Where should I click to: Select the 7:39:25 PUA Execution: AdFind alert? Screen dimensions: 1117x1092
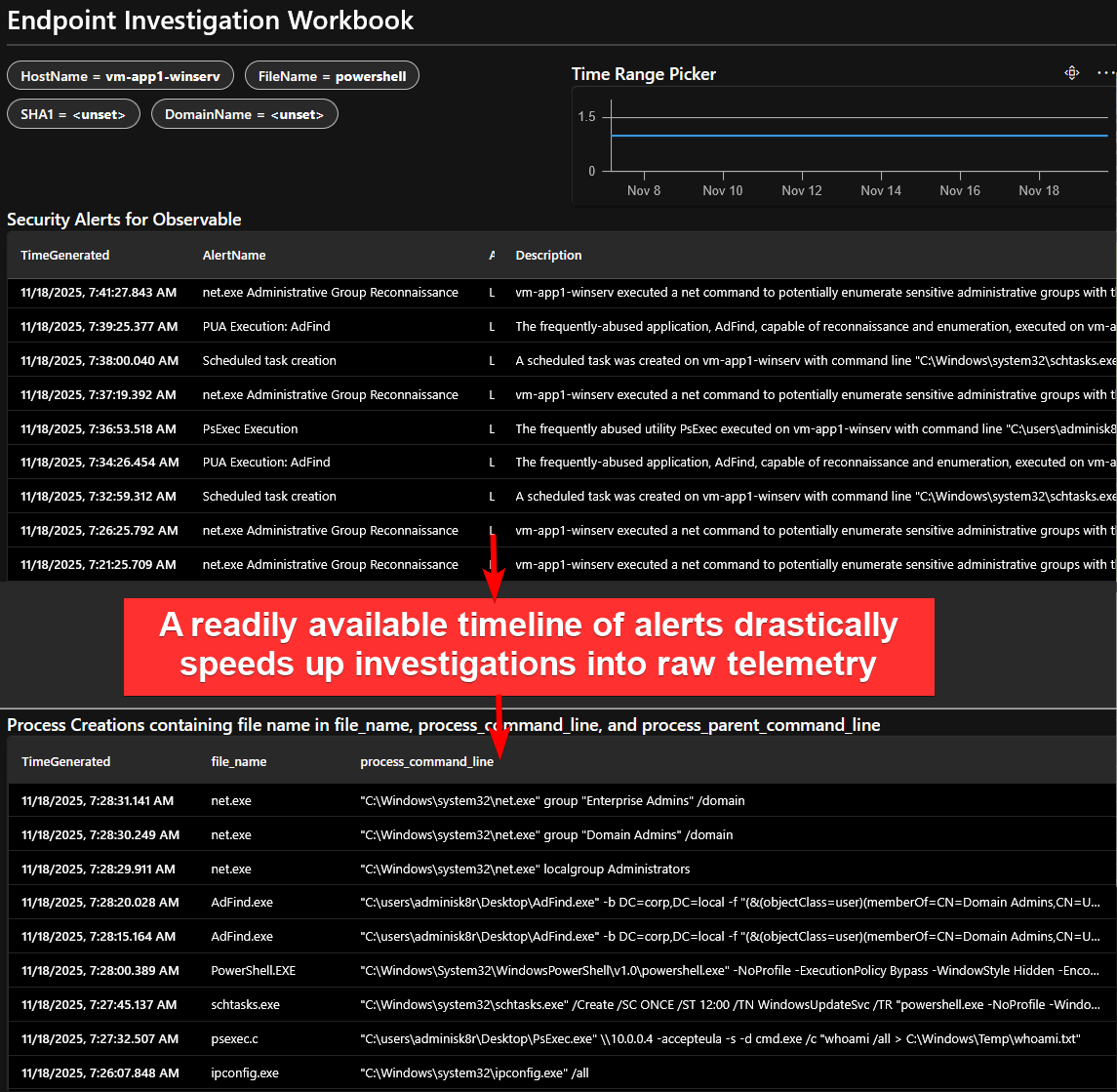(x=266, y=327)
